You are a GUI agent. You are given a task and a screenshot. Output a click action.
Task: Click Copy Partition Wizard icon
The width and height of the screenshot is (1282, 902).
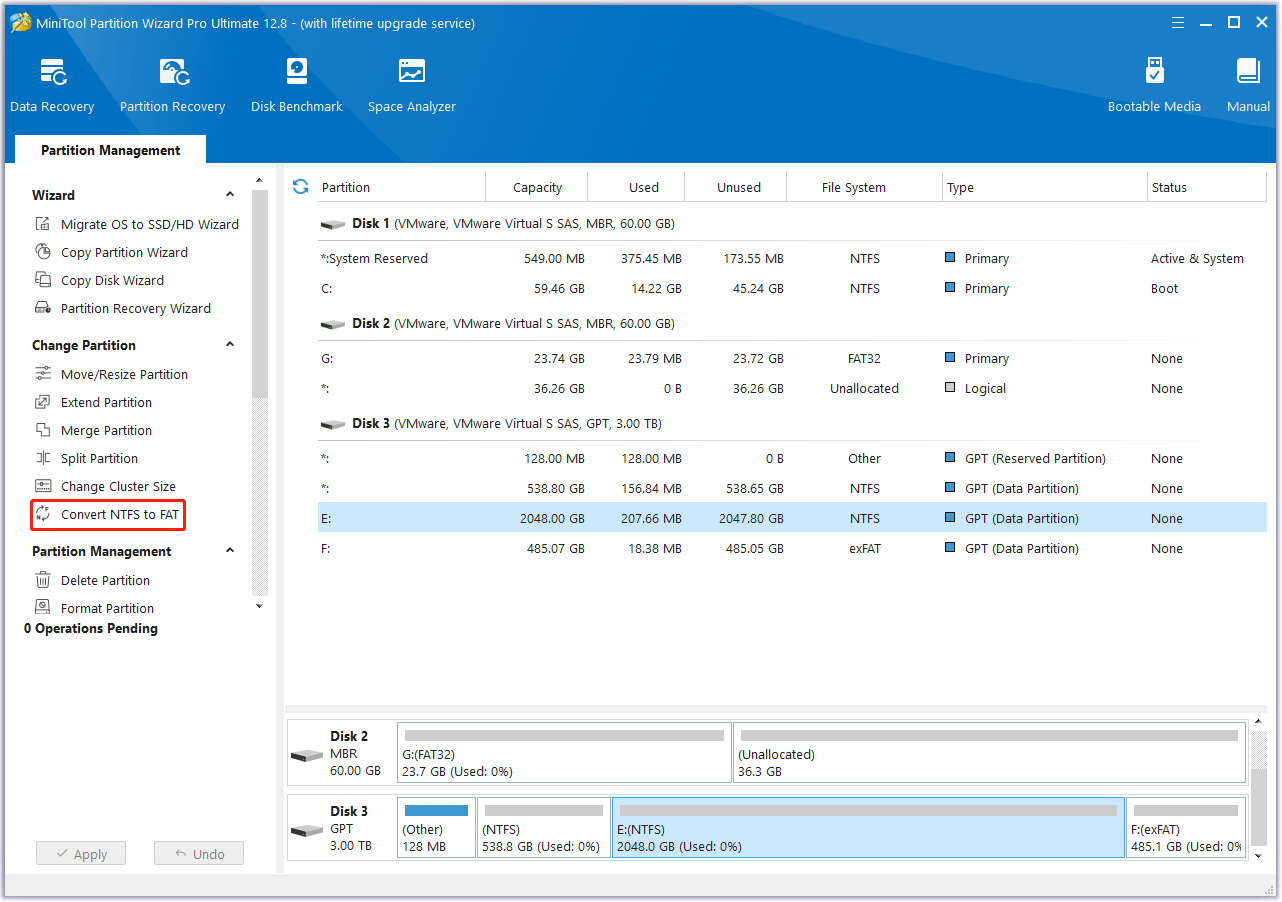point(43,252)
